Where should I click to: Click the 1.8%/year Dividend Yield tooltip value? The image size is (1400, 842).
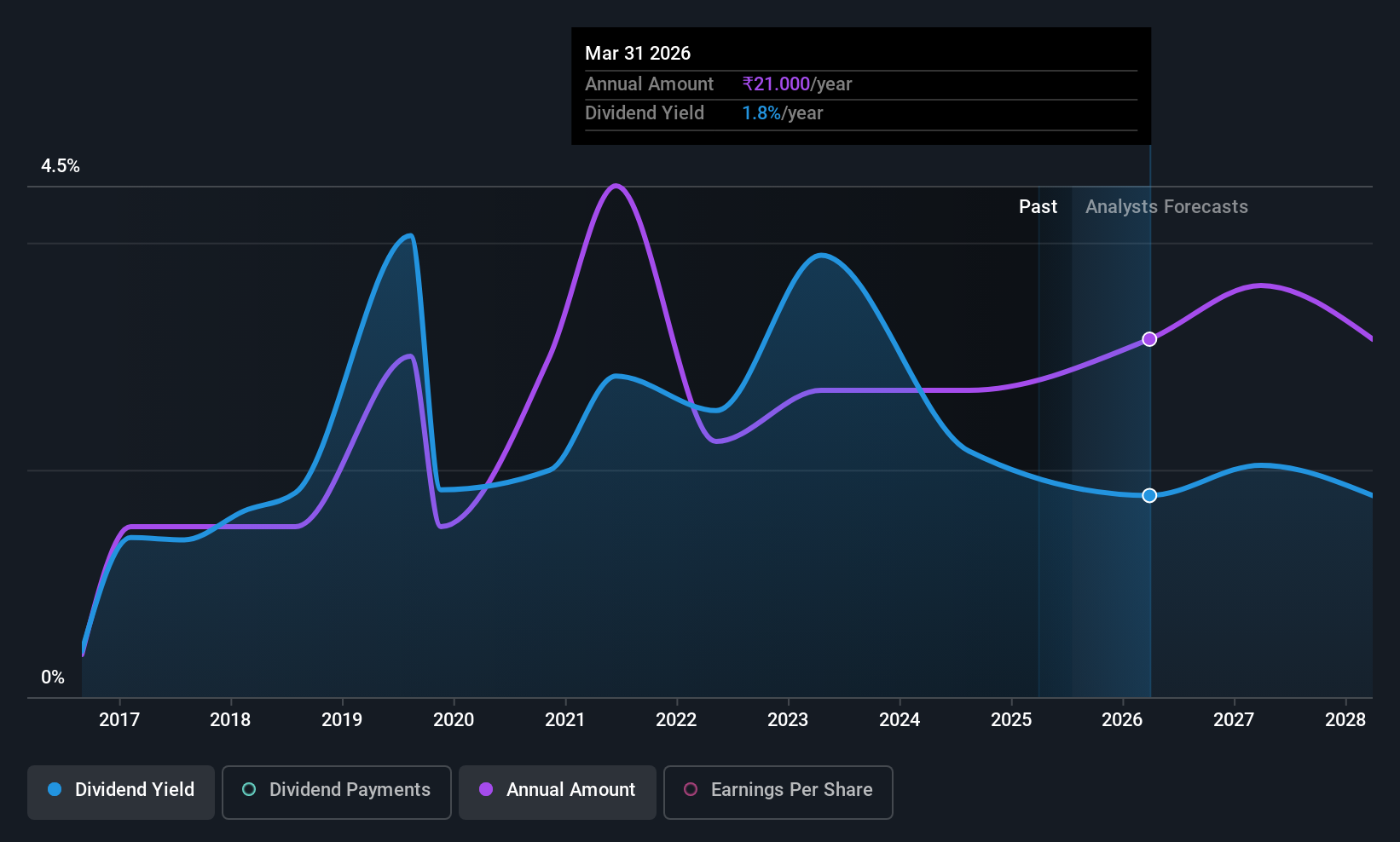783,112
